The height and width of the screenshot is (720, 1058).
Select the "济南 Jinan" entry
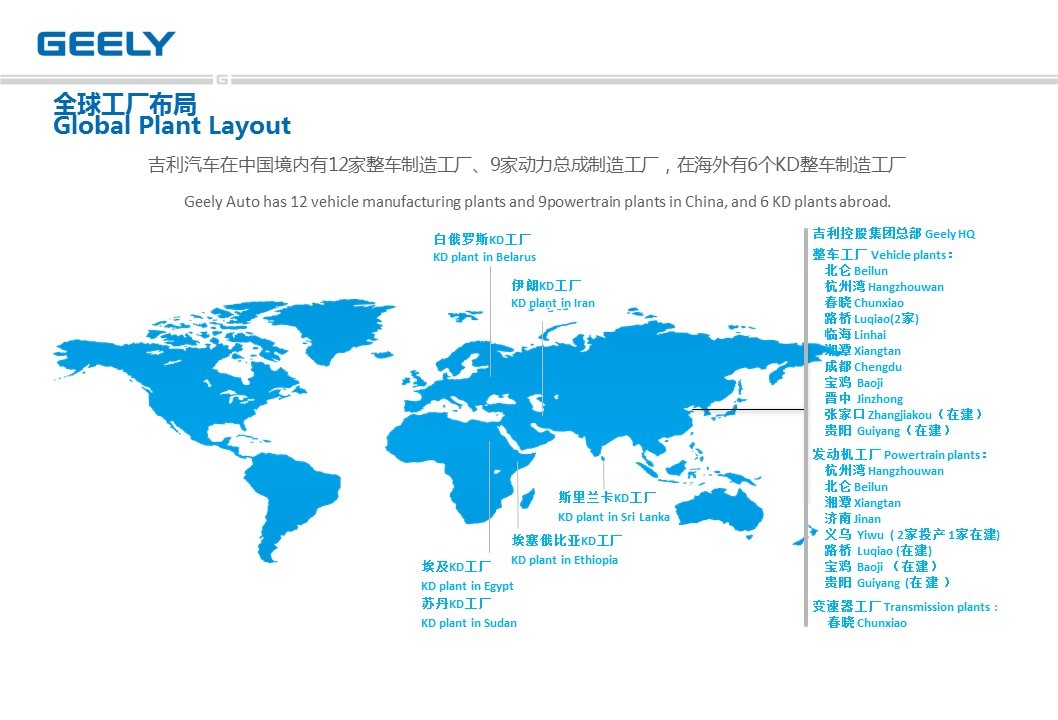(x=853, y=519)
